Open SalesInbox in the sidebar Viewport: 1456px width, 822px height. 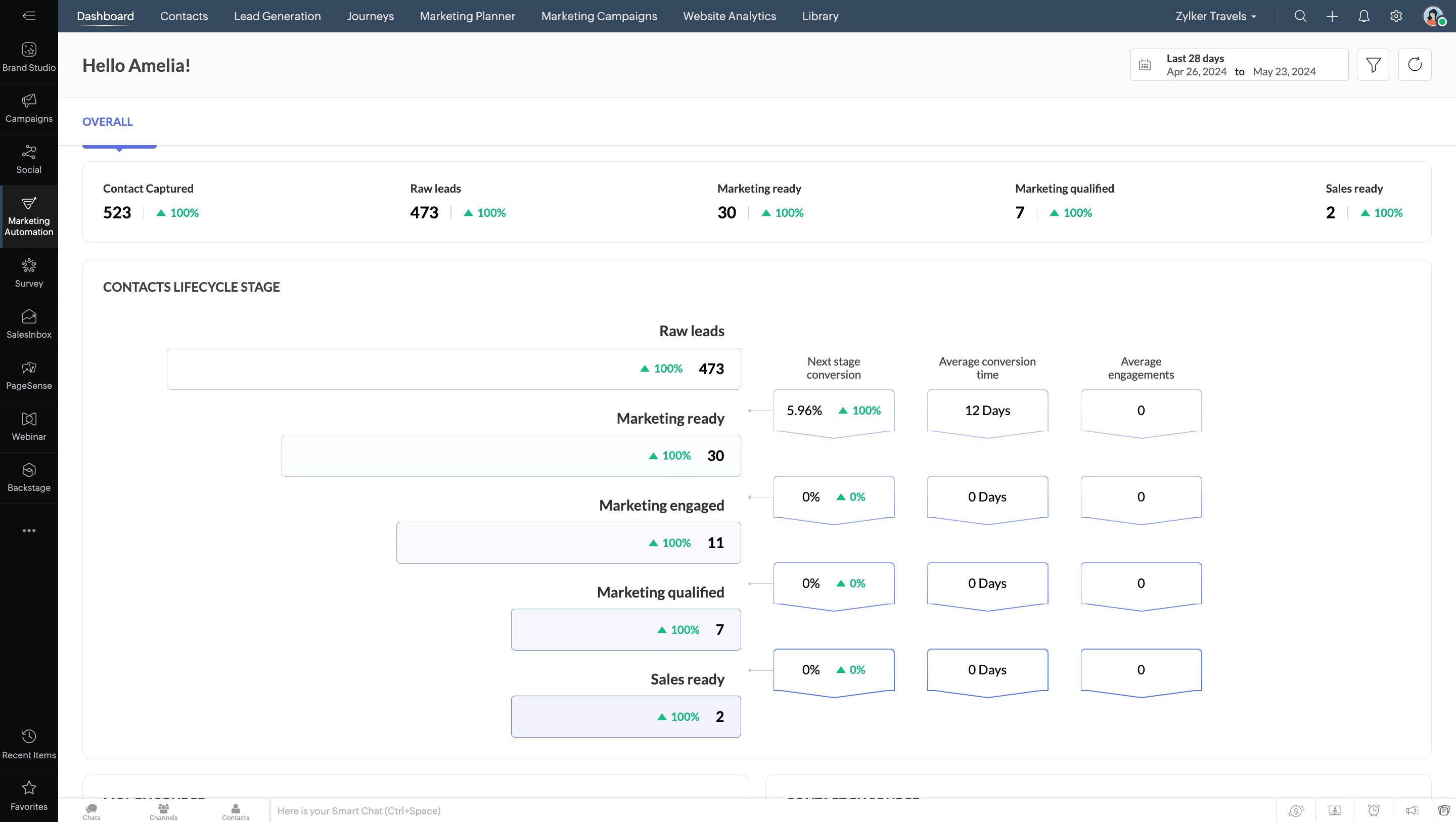point(29,324)
